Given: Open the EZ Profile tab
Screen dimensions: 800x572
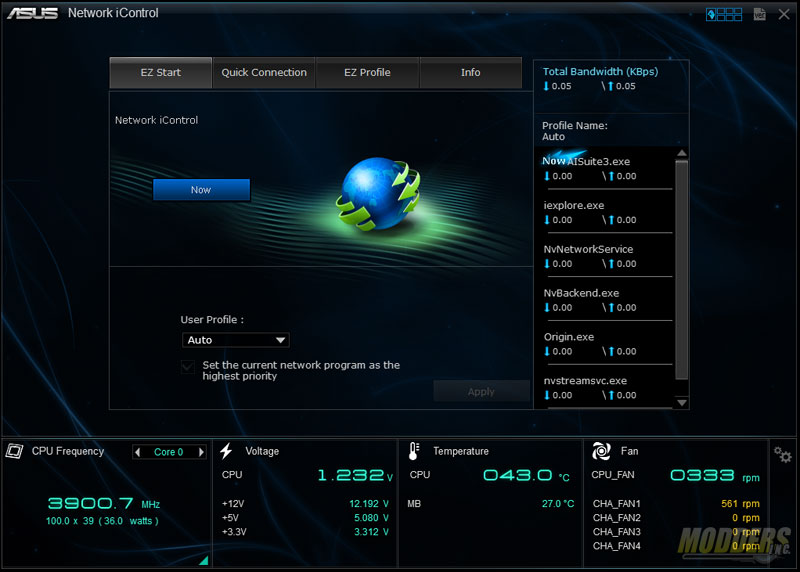Looking at the screenshot, I should tap(367, 72).
